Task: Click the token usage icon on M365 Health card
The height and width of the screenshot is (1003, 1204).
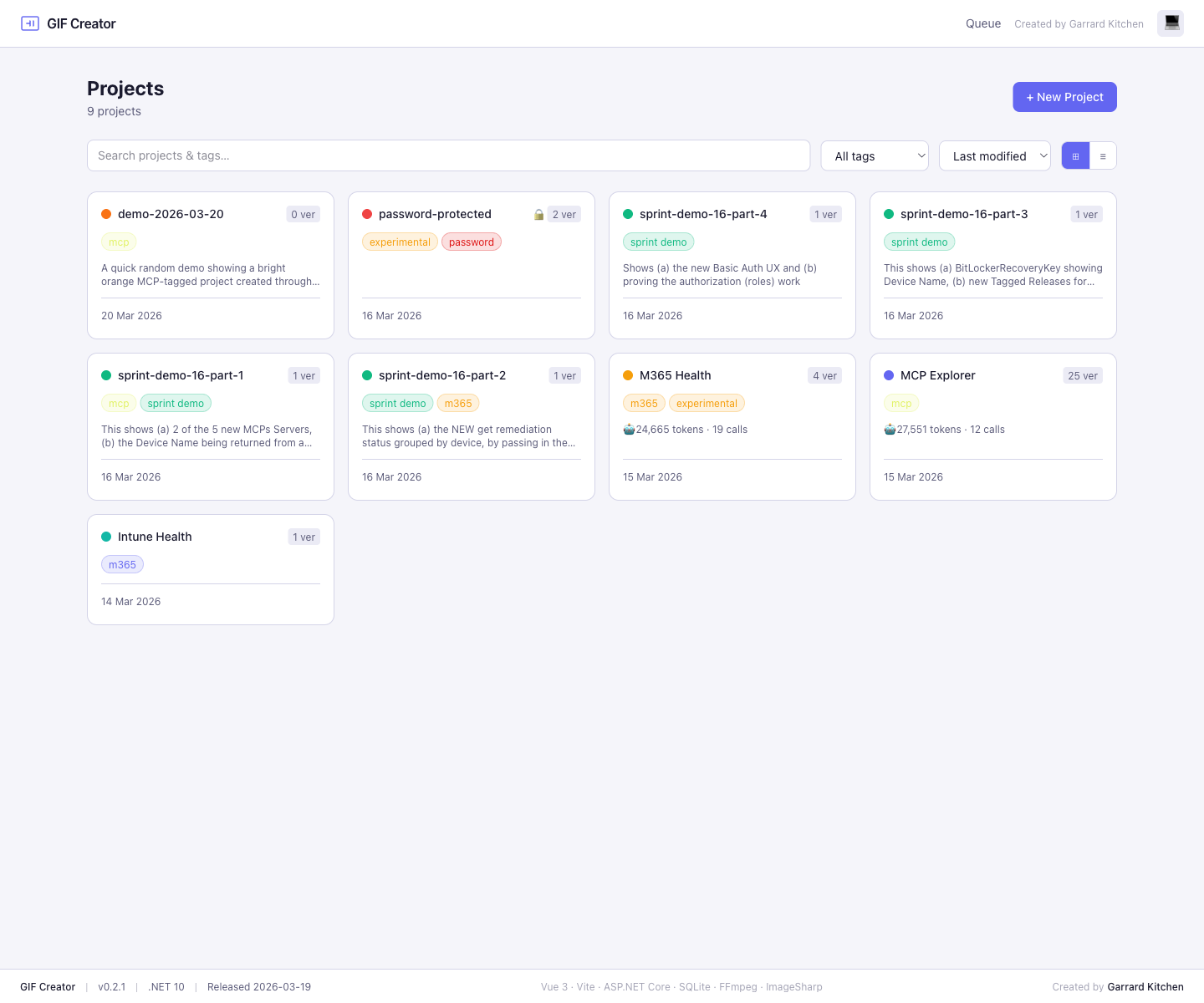Action: [x=628, y=429]
